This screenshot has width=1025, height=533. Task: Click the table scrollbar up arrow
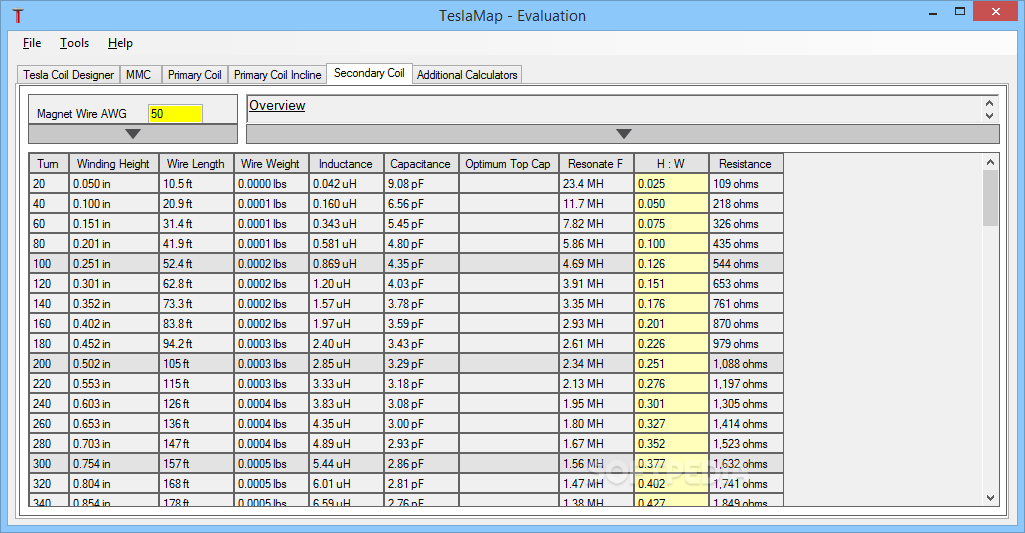coord(990,162)
